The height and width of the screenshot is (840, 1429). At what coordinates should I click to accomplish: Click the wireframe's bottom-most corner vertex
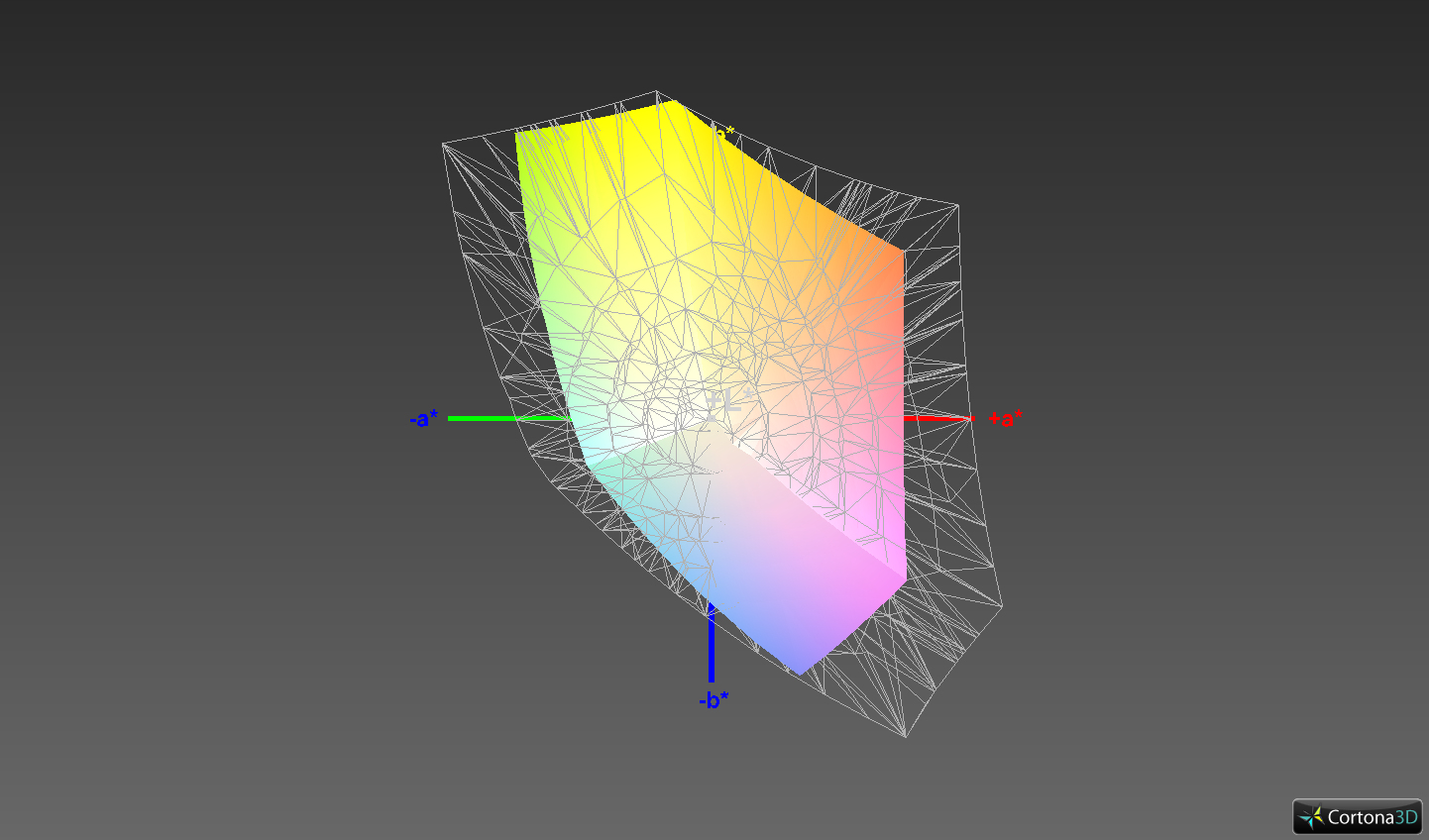906,737
